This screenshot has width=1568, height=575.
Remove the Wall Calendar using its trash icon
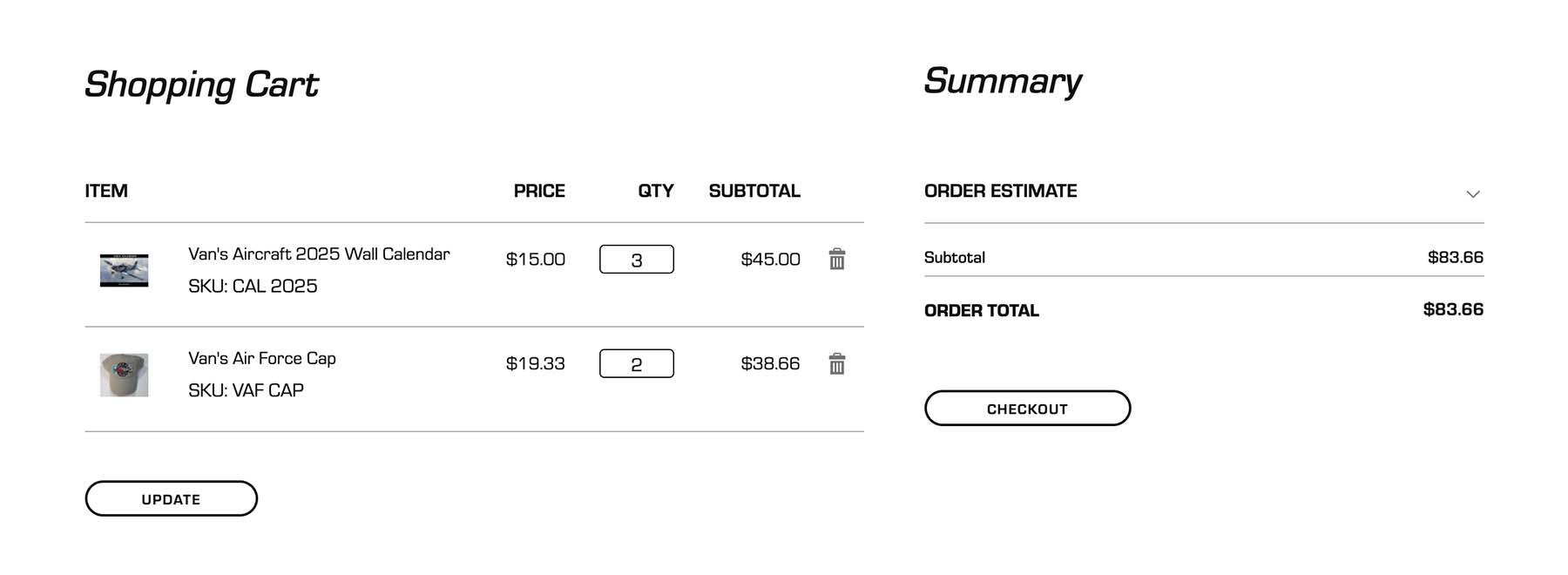click(x=835, y=259)
